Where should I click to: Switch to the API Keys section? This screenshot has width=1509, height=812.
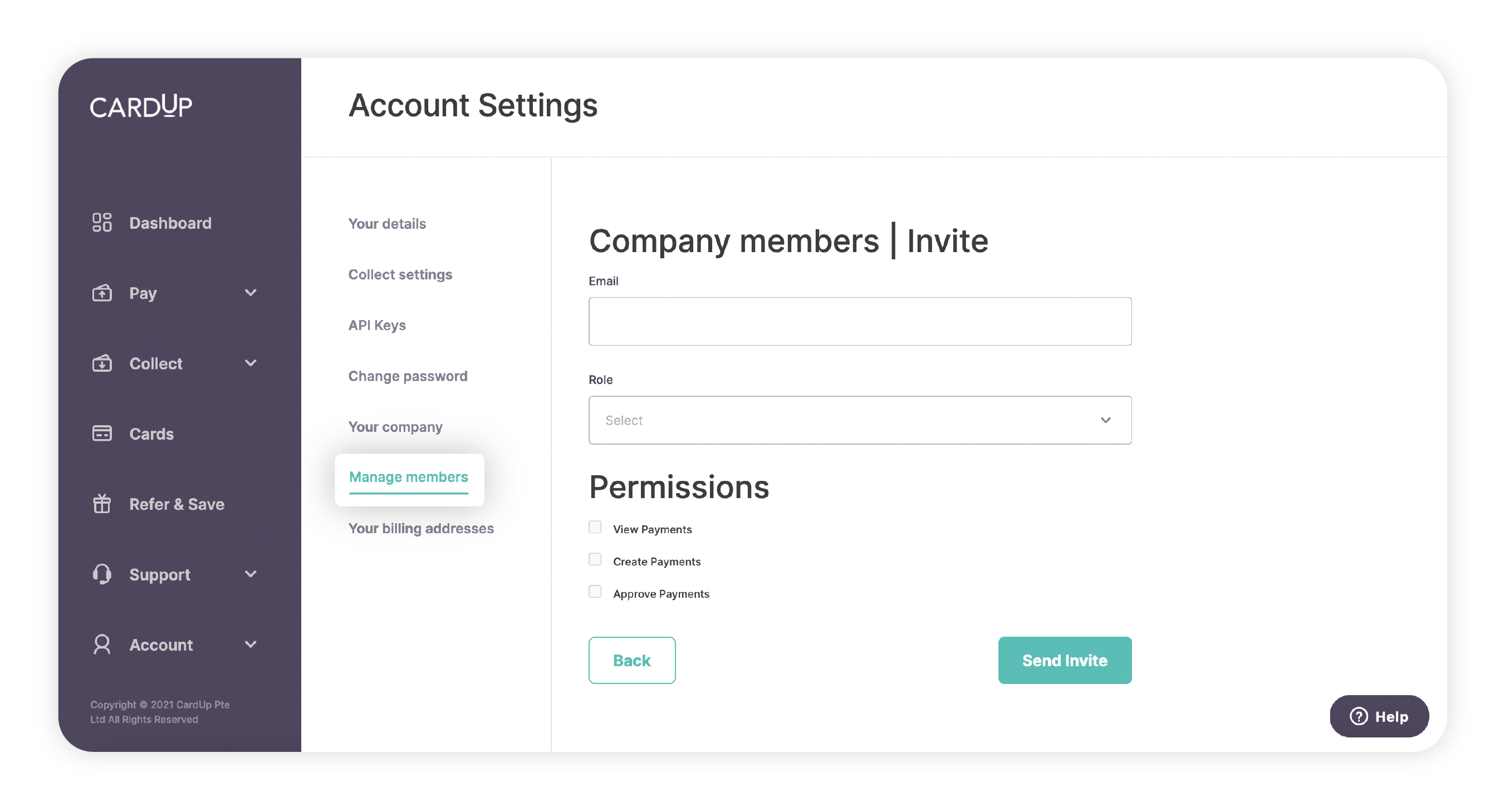376,326
